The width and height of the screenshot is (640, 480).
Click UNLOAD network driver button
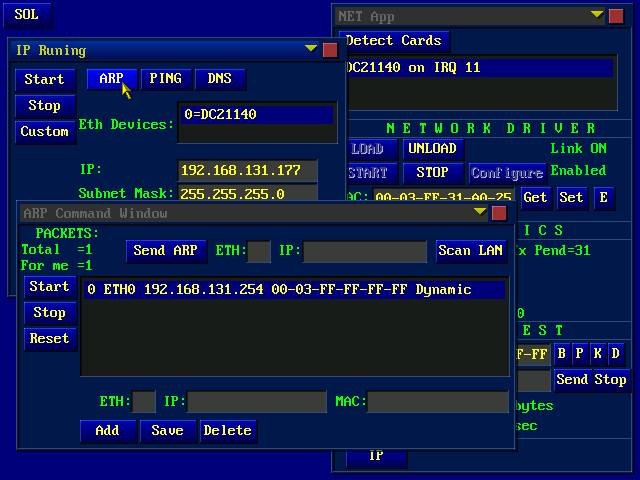[x=433, y=149]
